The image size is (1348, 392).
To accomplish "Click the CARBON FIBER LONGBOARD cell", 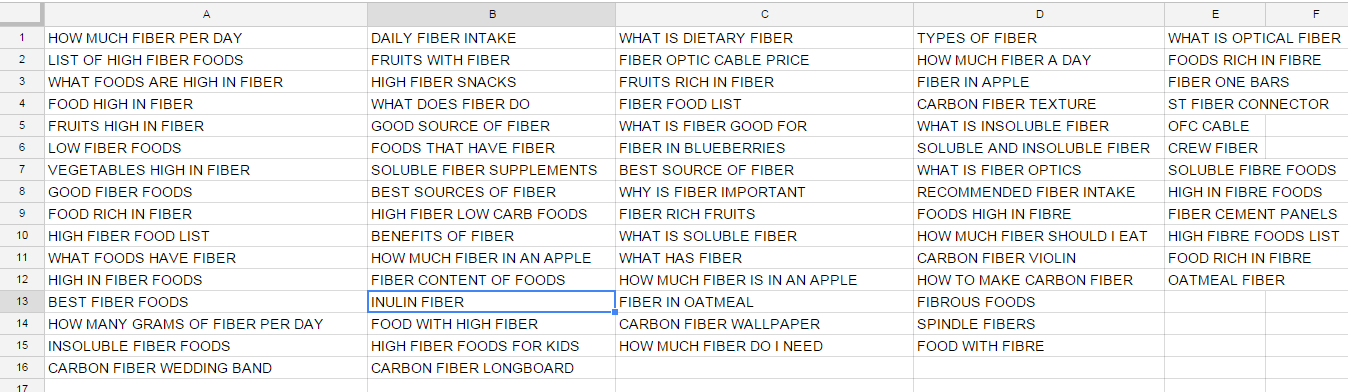I will pyautogui.click(x=491, y=368).
